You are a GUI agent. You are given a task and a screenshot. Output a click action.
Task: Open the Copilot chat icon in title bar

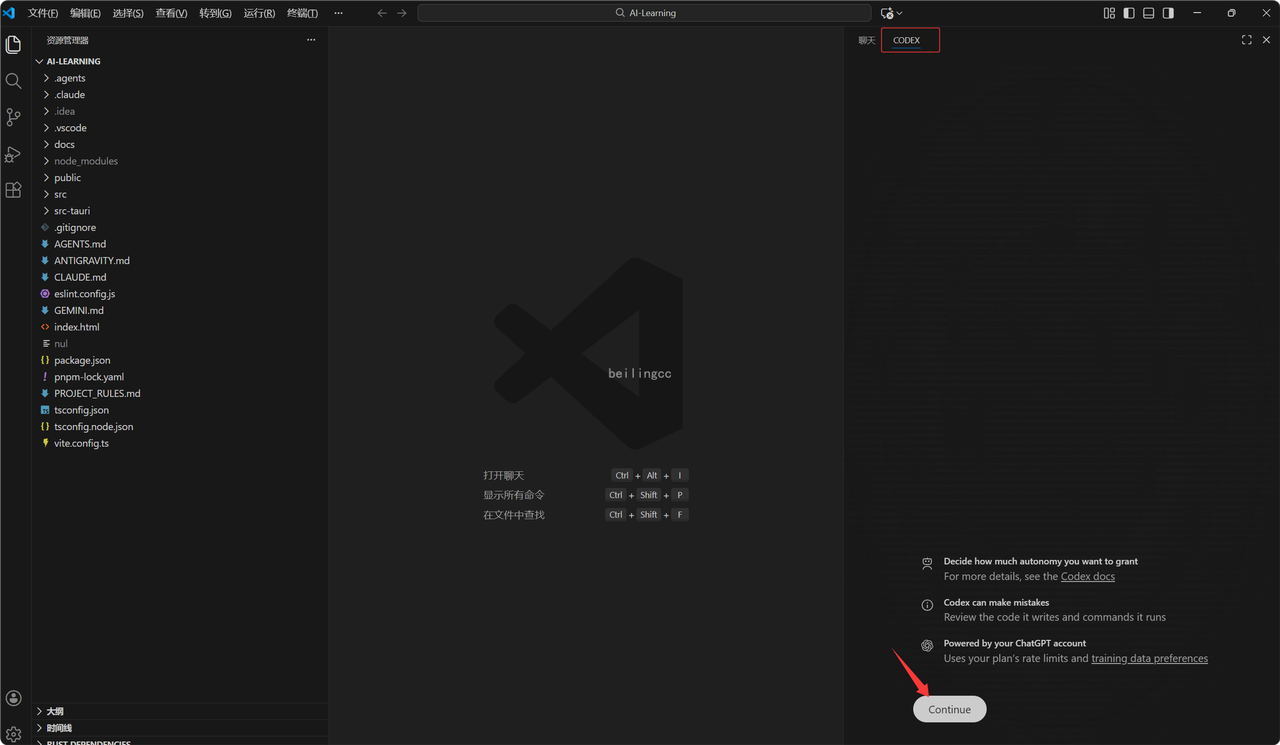[x=886, y=13]
